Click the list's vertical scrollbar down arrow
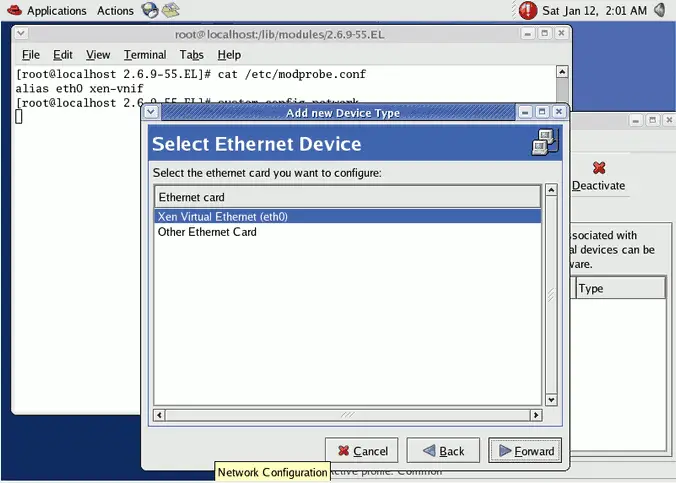Image resolution: width=676 pixels, height=483 pixels. [551, 400]
